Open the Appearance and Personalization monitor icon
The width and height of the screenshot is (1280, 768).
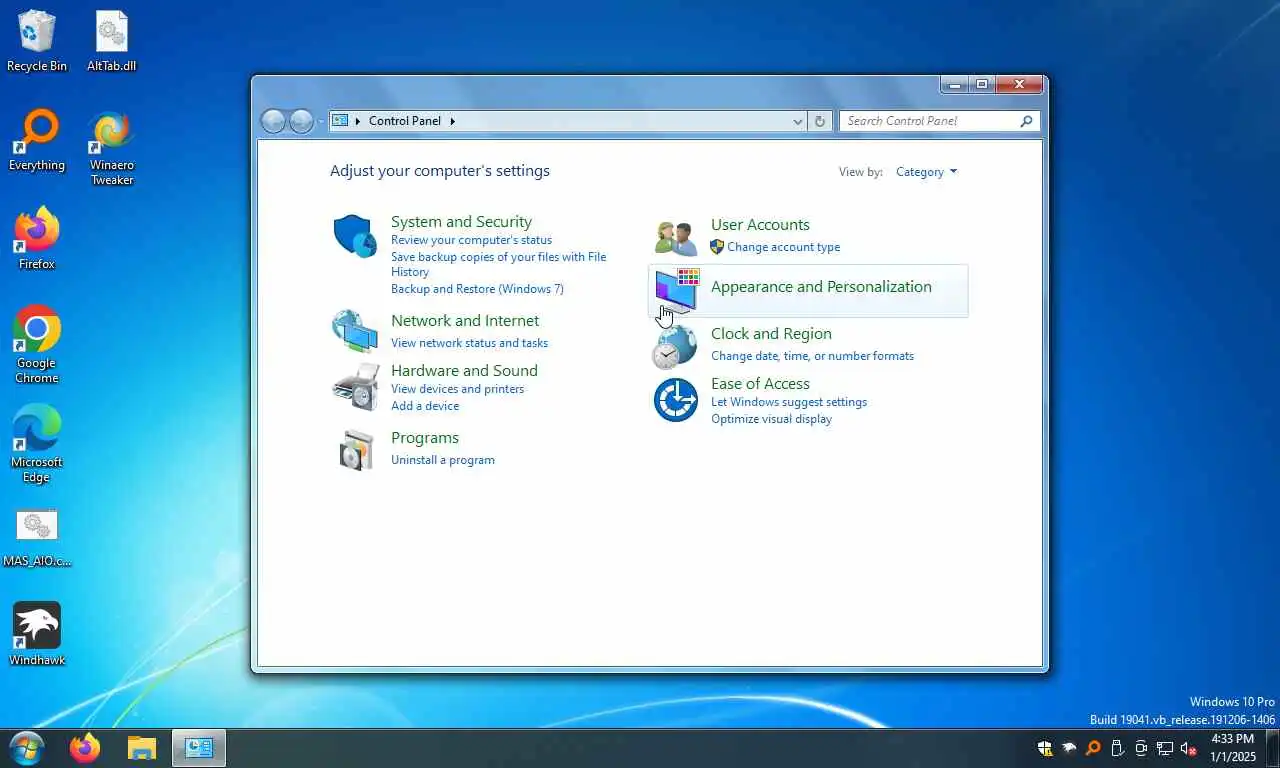[677, 291]
